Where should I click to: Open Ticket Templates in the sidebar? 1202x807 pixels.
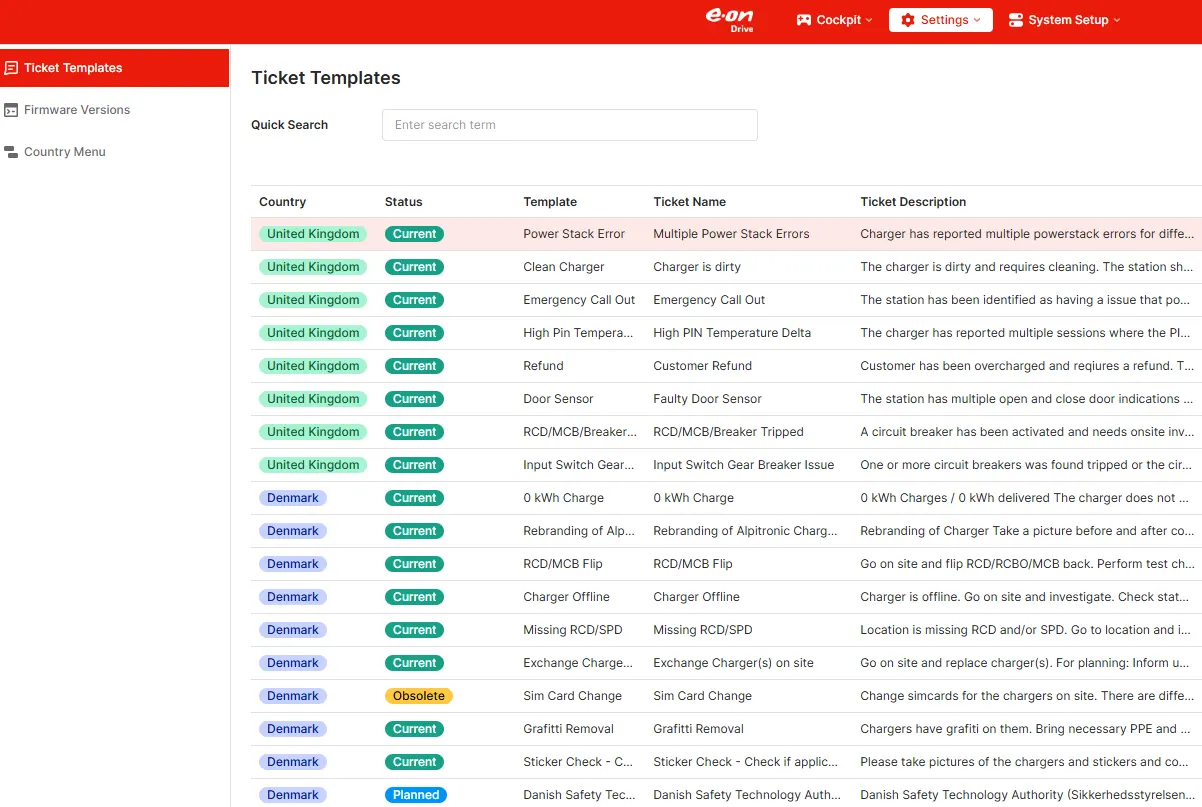pyautogui.click(x=114, y=68)
